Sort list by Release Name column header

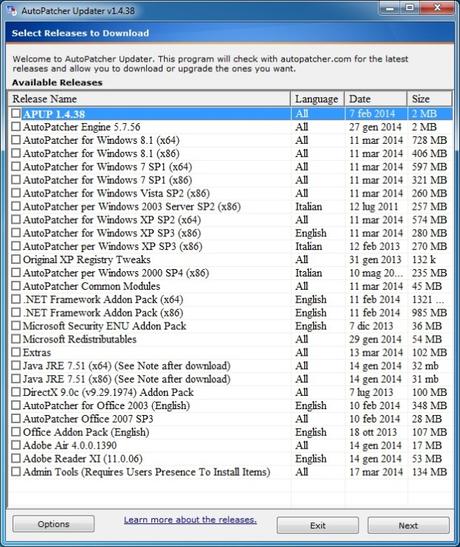click(149, 99)
